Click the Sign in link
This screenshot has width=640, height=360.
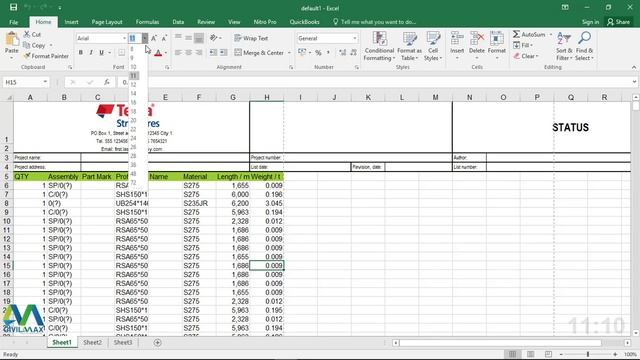click(590, 22)
